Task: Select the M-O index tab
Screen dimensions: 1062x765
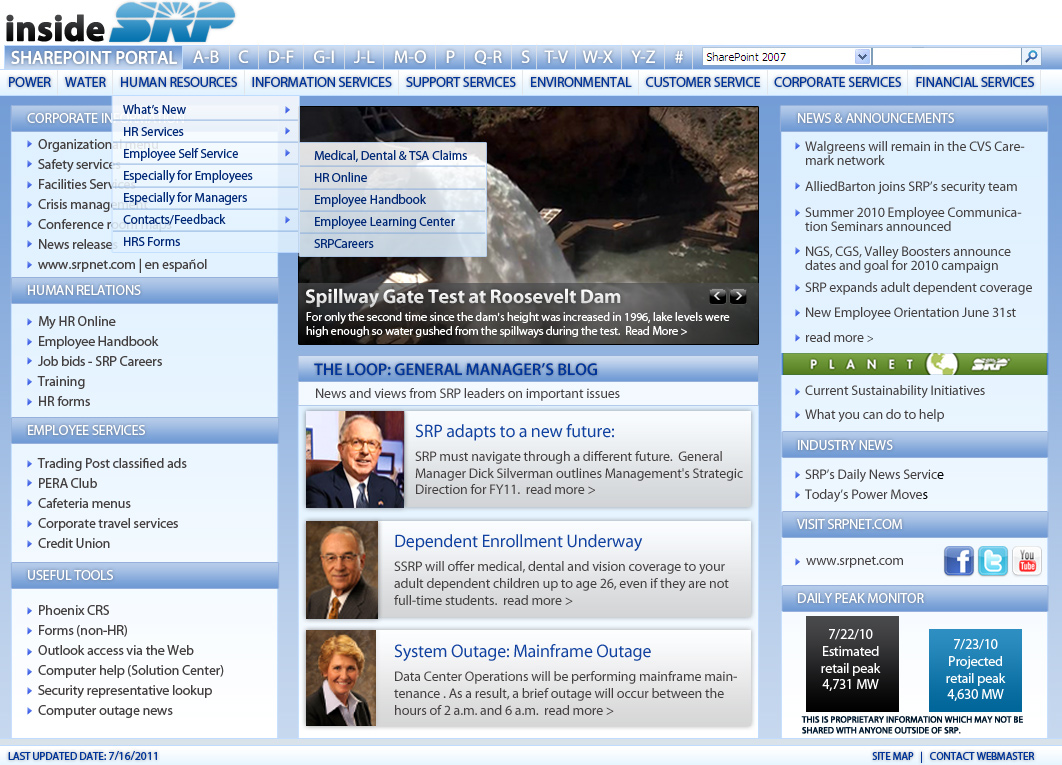Action: click(410, 58)
